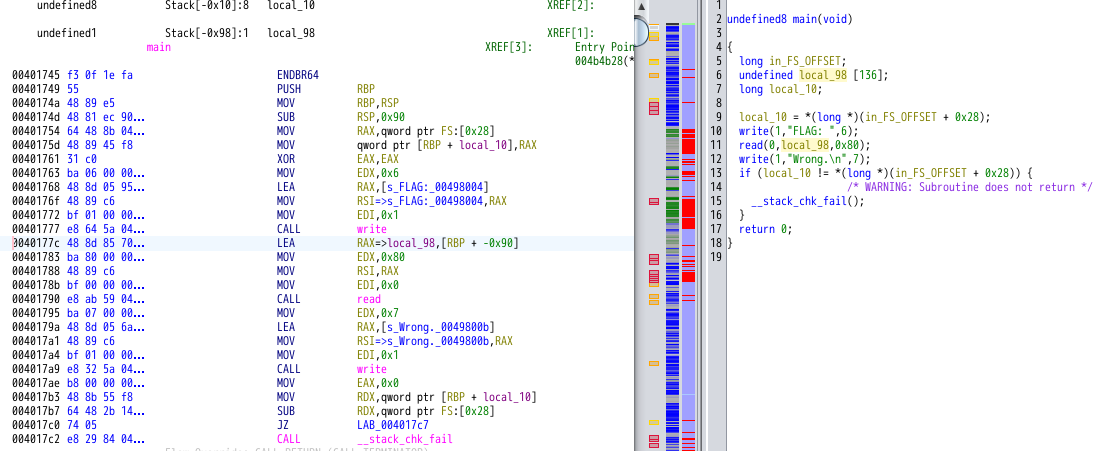
Task: Click undefined1 data type in listing header
Action: tap(66, 33)
